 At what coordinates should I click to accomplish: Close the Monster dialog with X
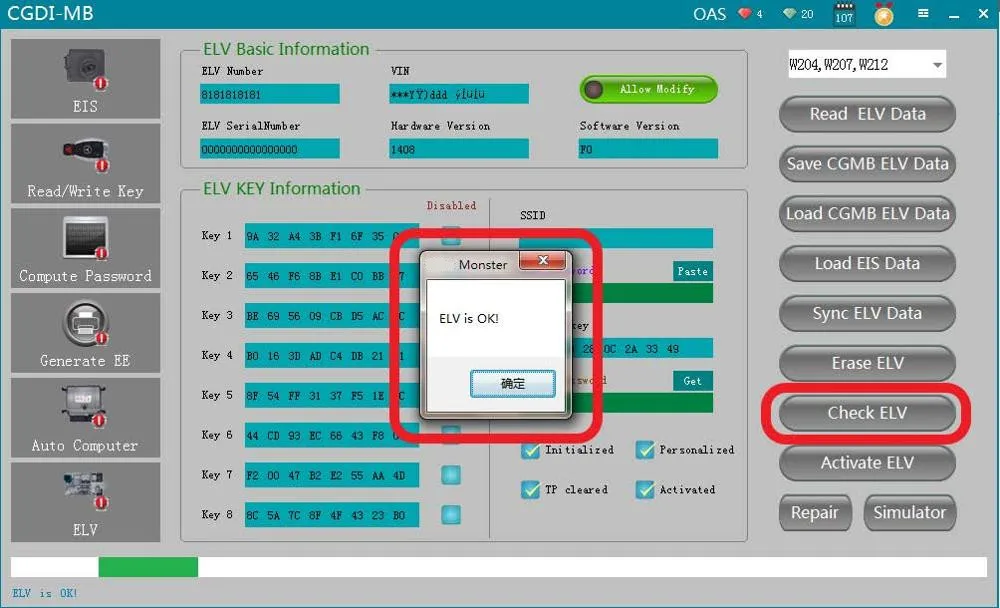543,260
